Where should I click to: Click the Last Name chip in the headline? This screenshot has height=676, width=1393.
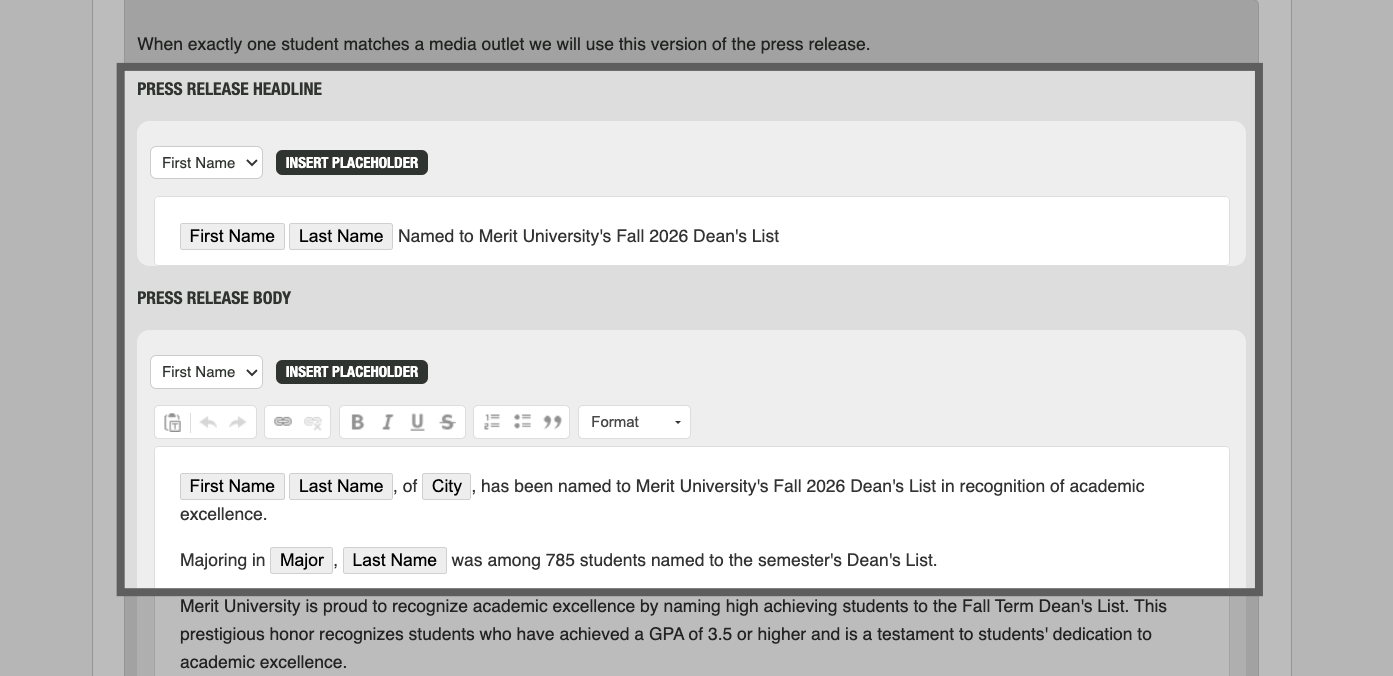[340, 236]
